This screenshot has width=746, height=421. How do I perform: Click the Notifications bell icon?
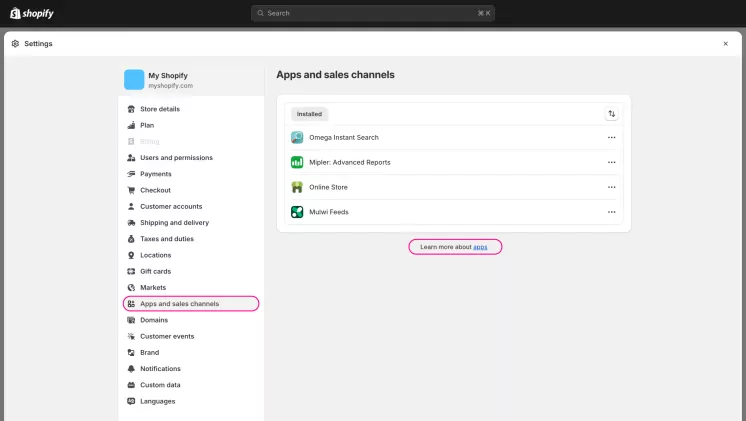point(131,369)
